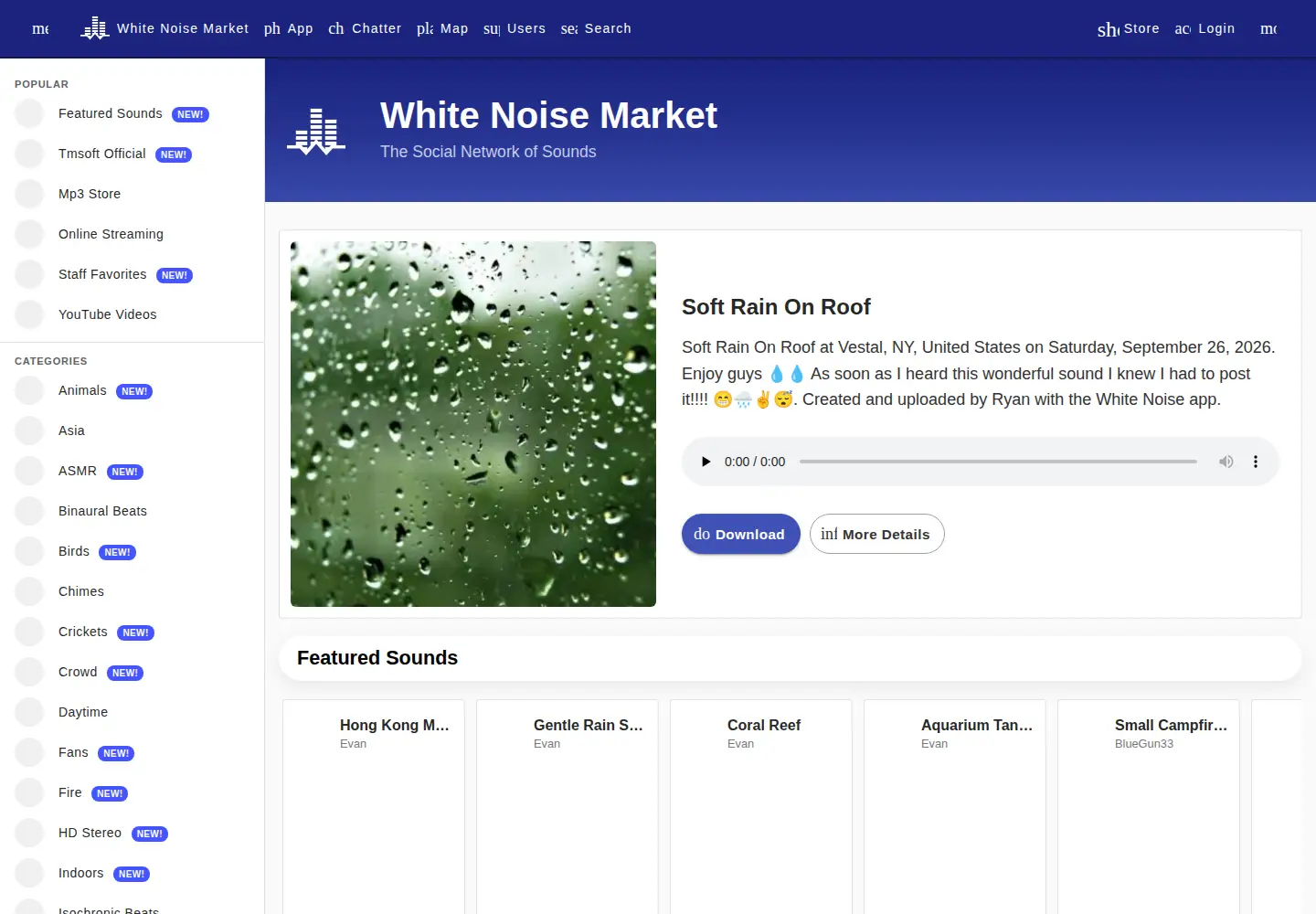The width and height of the screenshot is (1316, 914).
Task: Open the Users nav item
Action: pyautogui.click(x=515, y=28)
